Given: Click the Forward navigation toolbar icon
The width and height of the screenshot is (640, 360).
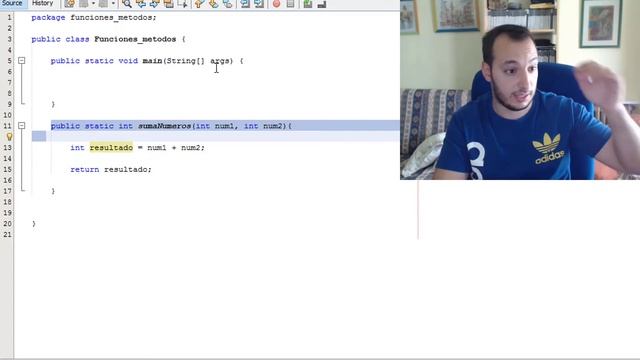Looking at the screenshot, I should click(x=103, y=4).
